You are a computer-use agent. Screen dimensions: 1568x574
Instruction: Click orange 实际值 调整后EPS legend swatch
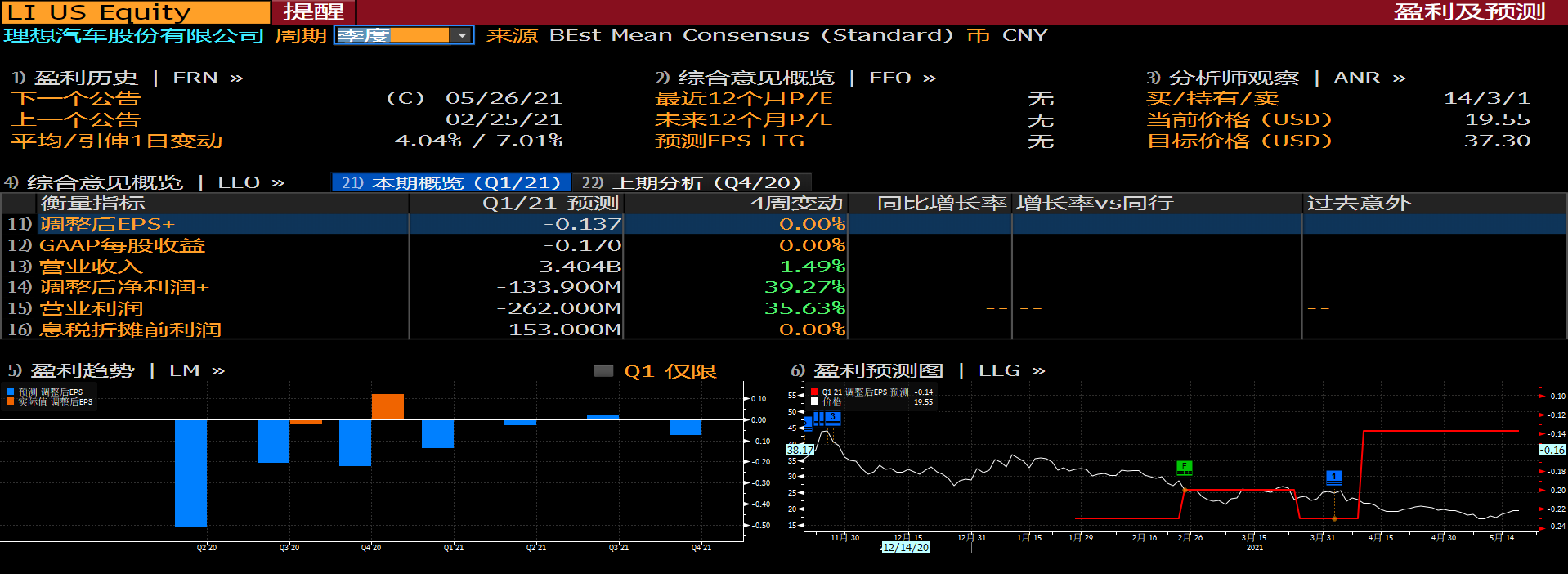[x=11, y=402]
